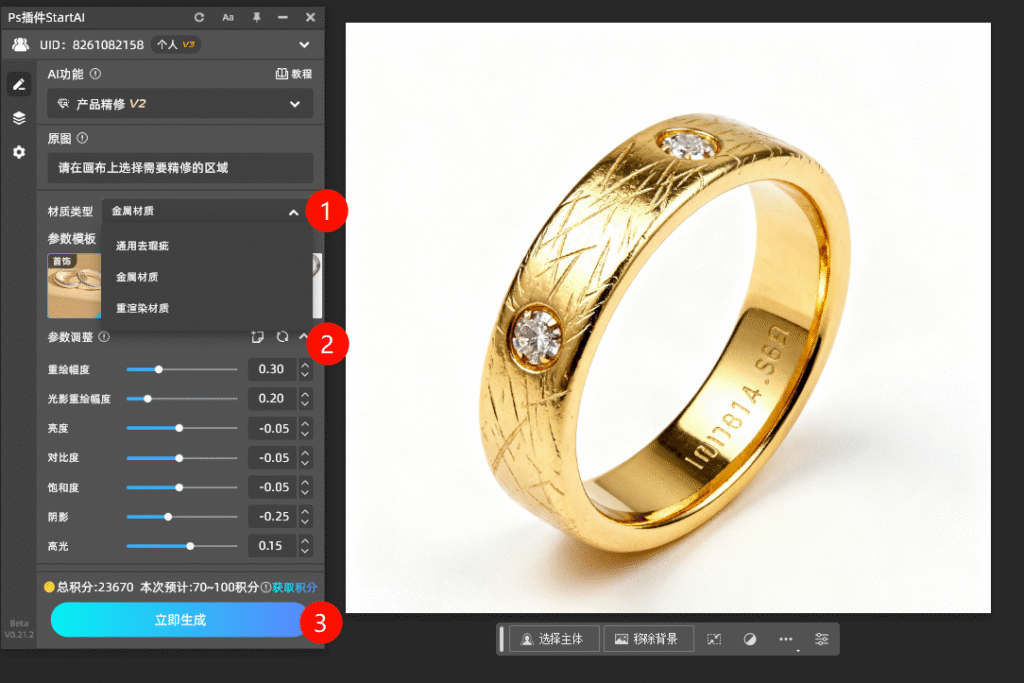The height and width of the screenshot is (683, 1024).
Task: Pin the StartAI plugin panel
Action: 257,17
